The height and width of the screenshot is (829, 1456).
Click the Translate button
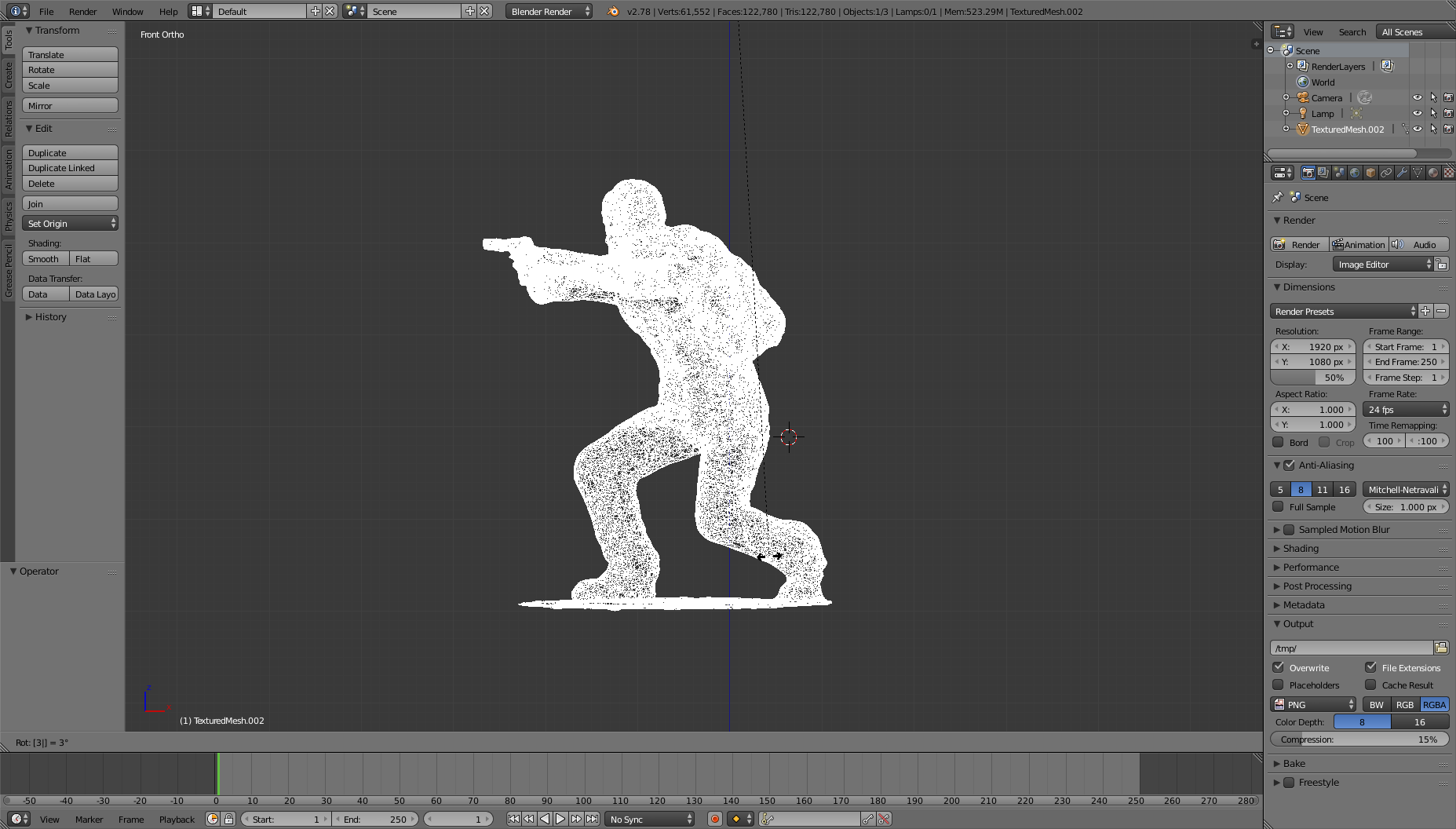70,54
